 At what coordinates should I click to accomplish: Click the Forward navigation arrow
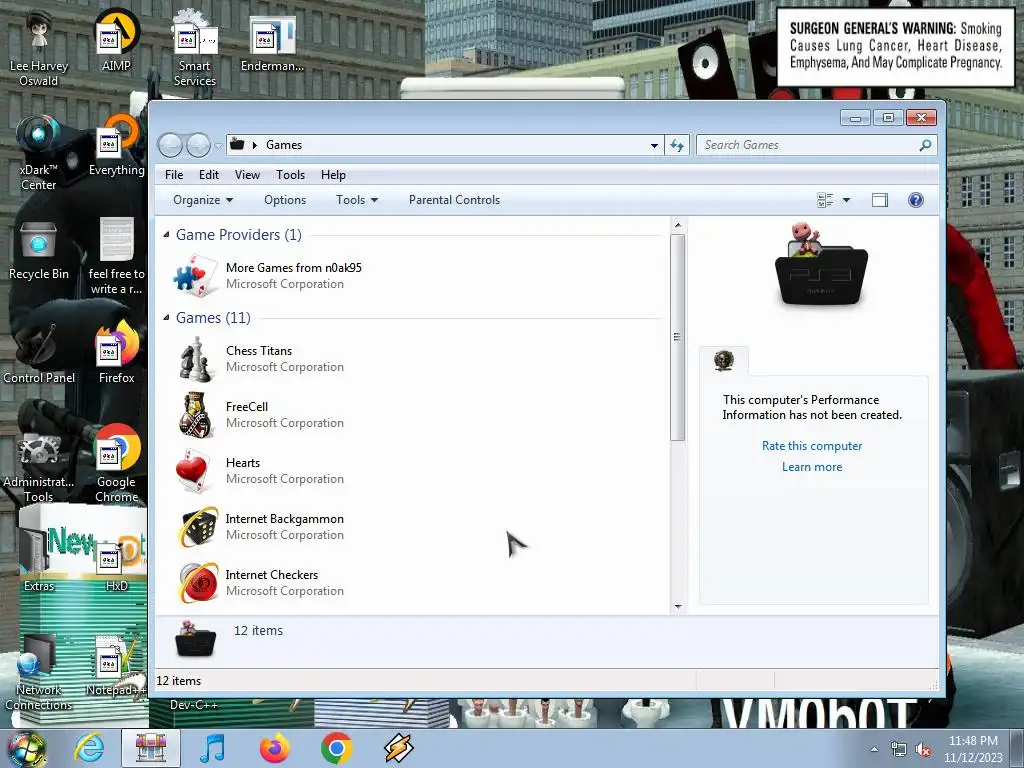click(x=198, y=145)
